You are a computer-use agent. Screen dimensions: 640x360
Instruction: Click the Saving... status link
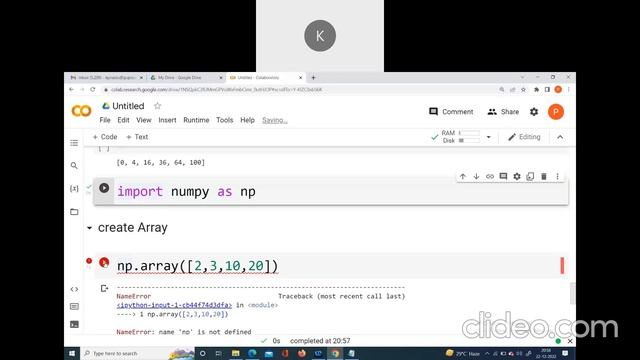[x=275, y=120]
